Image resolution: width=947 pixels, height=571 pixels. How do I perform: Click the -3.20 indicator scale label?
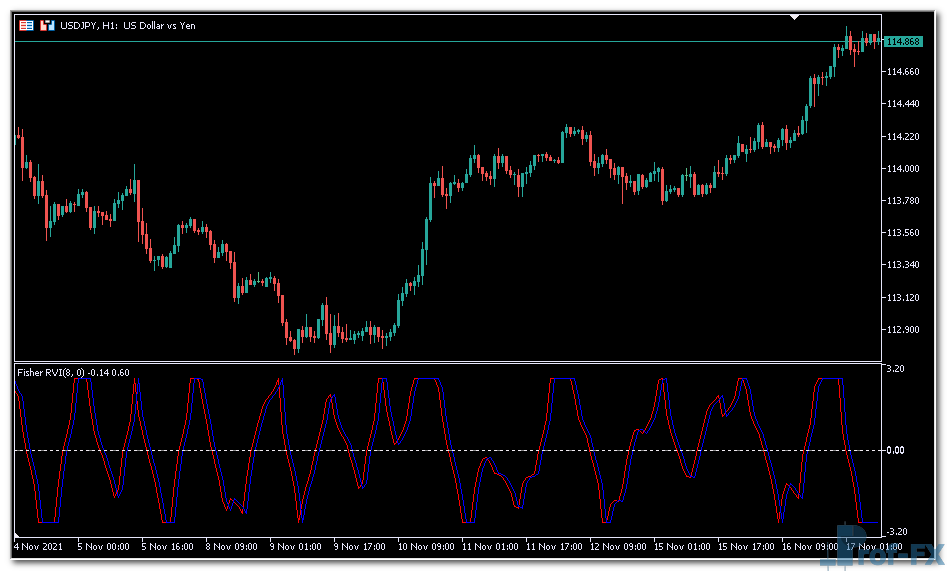pos(895,532)
